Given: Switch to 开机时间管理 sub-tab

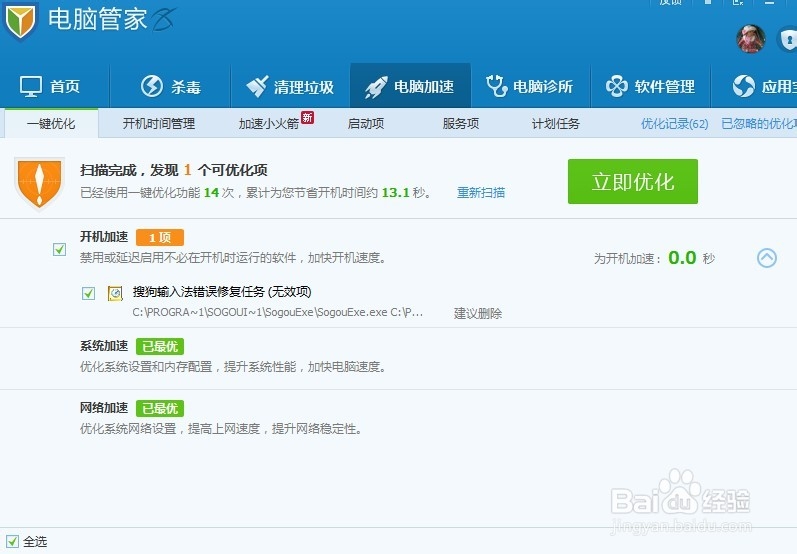Looking at the screenshot, I should tap(159, 124).
